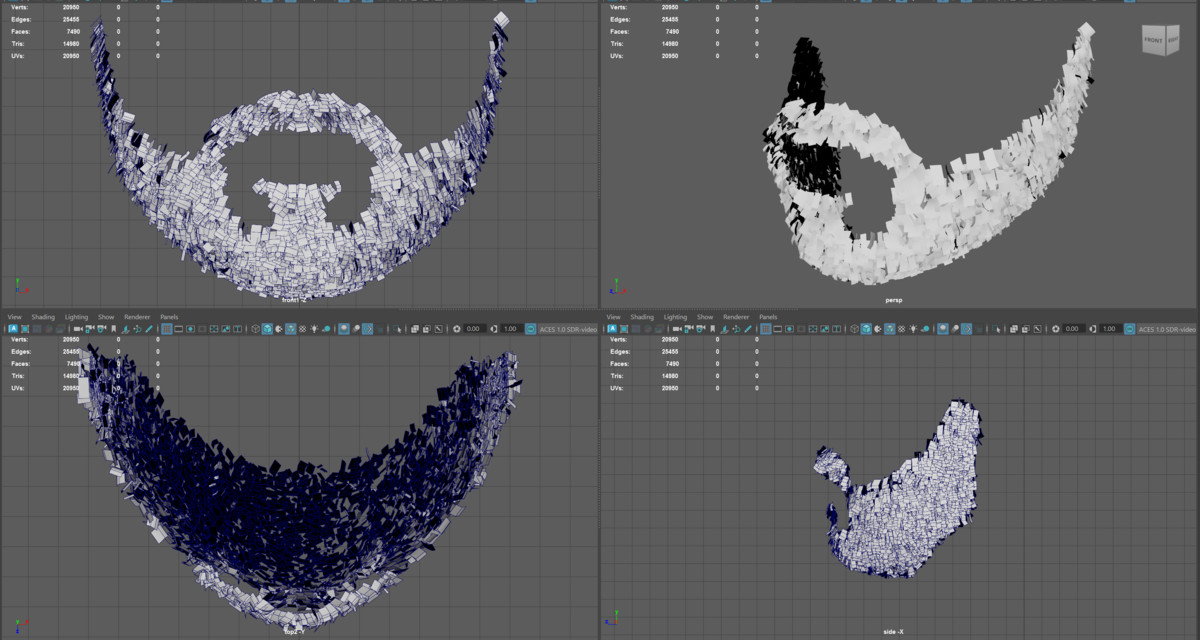Click the "side -X" viewport label
1200x640 pixels.
pyautogui.click(x=893, y=631)
